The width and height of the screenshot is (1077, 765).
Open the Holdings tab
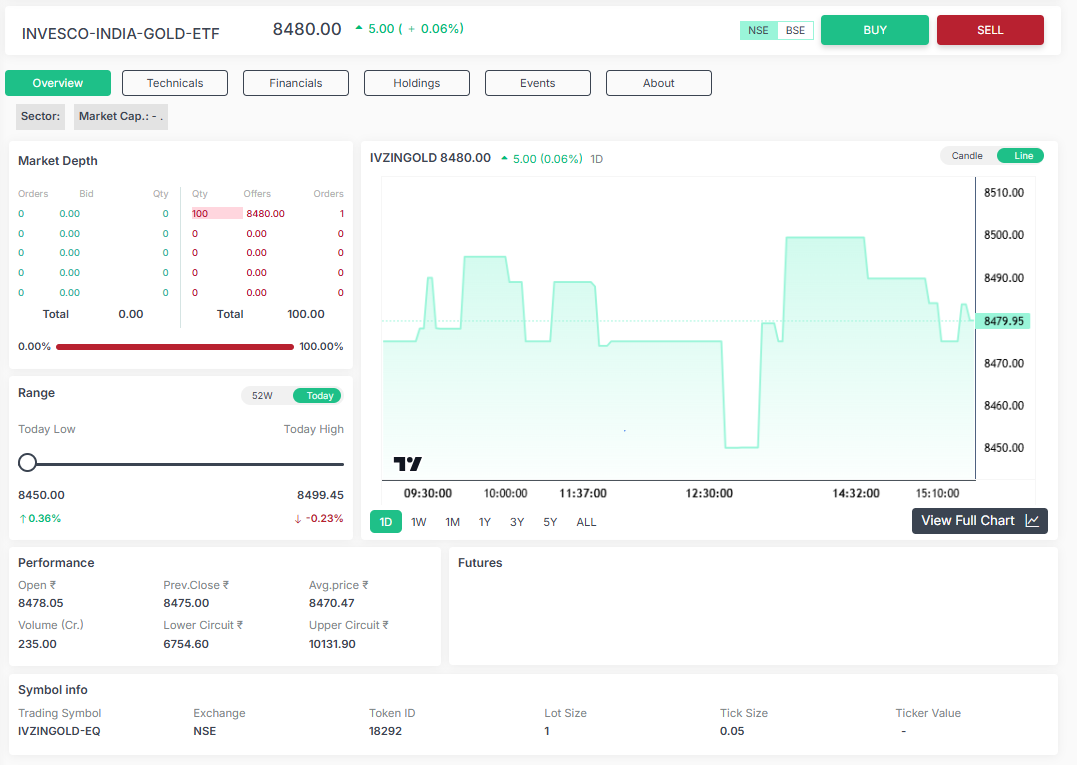(417, 83)
